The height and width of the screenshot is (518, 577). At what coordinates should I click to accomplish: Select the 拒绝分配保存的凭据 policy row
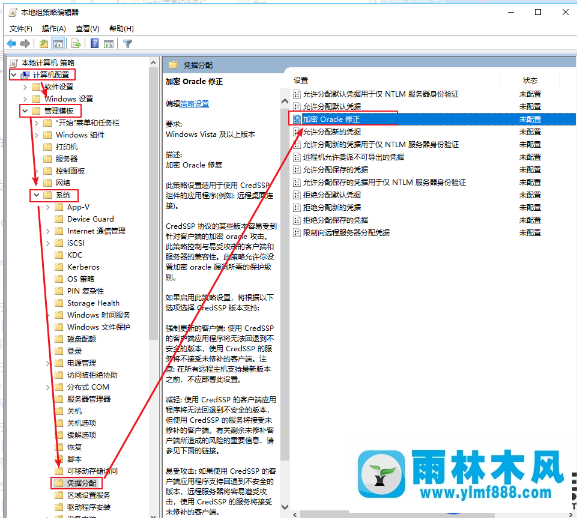click(335, 220)
